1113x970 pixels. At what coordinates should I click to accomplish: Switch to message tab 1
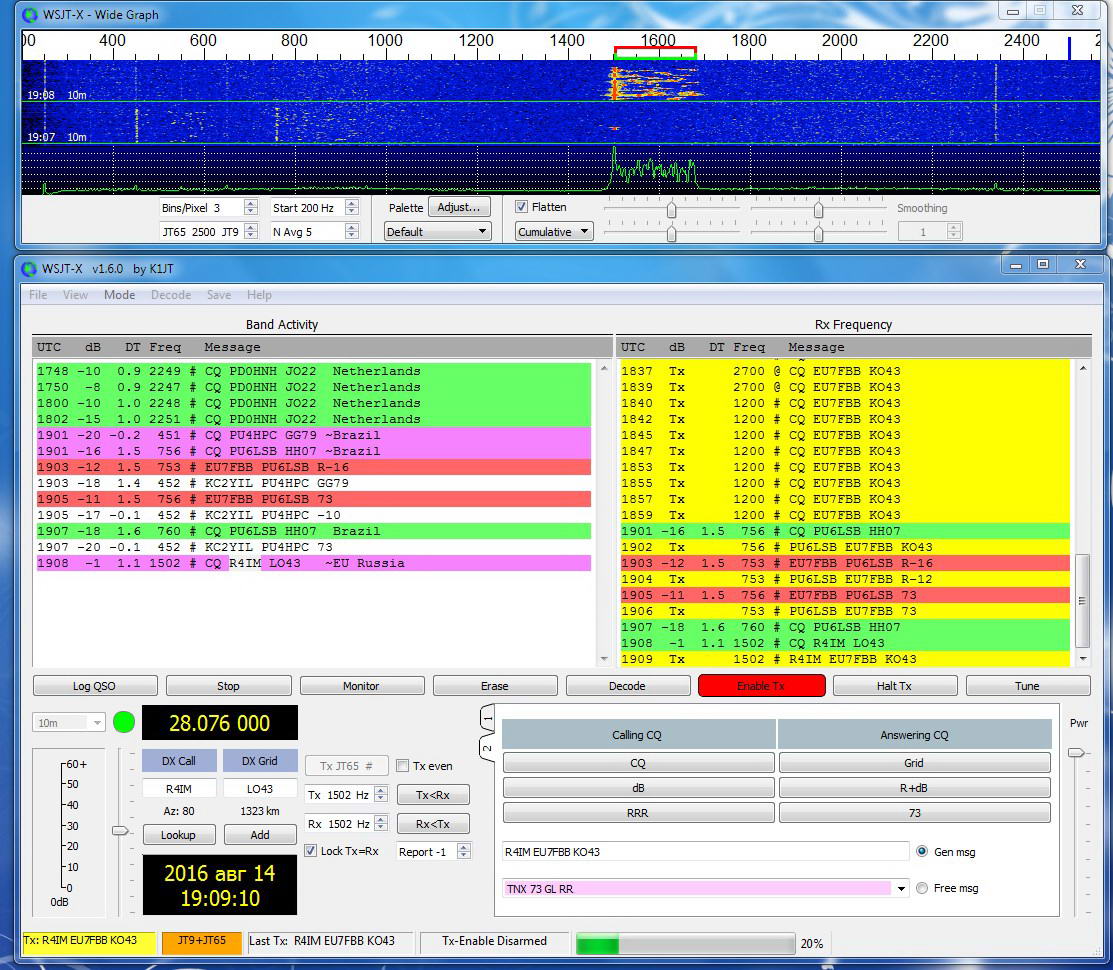point(488,718)
